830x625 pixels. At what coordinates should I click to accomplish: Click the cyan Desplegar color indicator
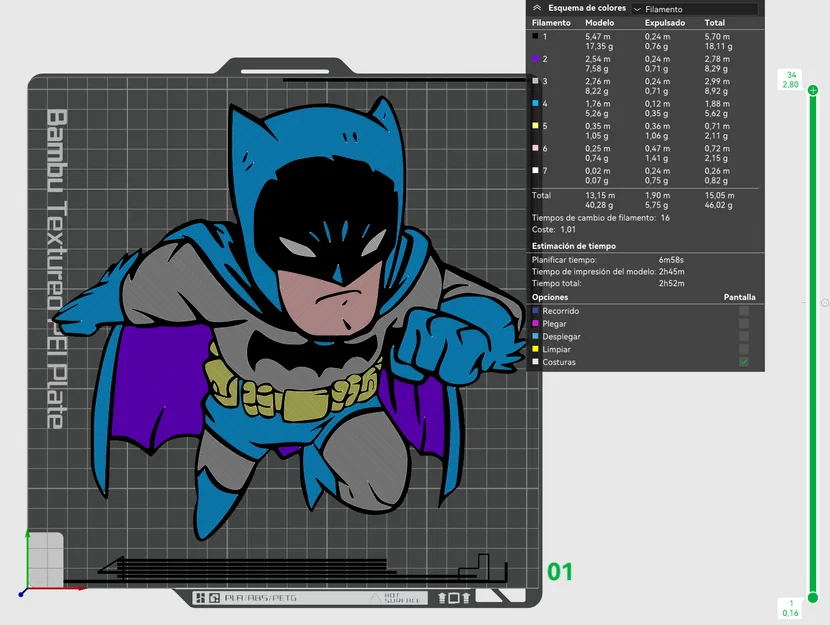click(x=534, y=337)
